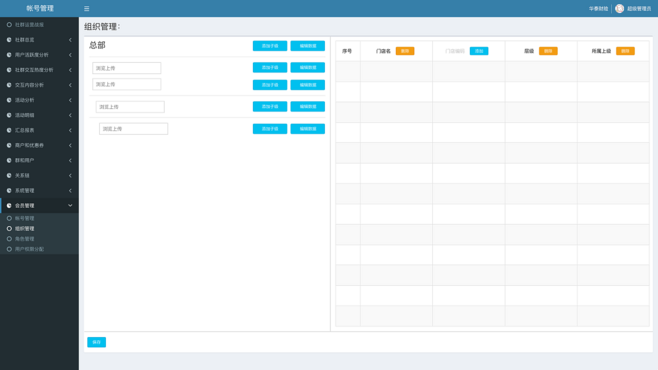Click the icon next to 系统管理
This screenshot has height=370, width=658.
pyautogui.click(x=9, y=191)
